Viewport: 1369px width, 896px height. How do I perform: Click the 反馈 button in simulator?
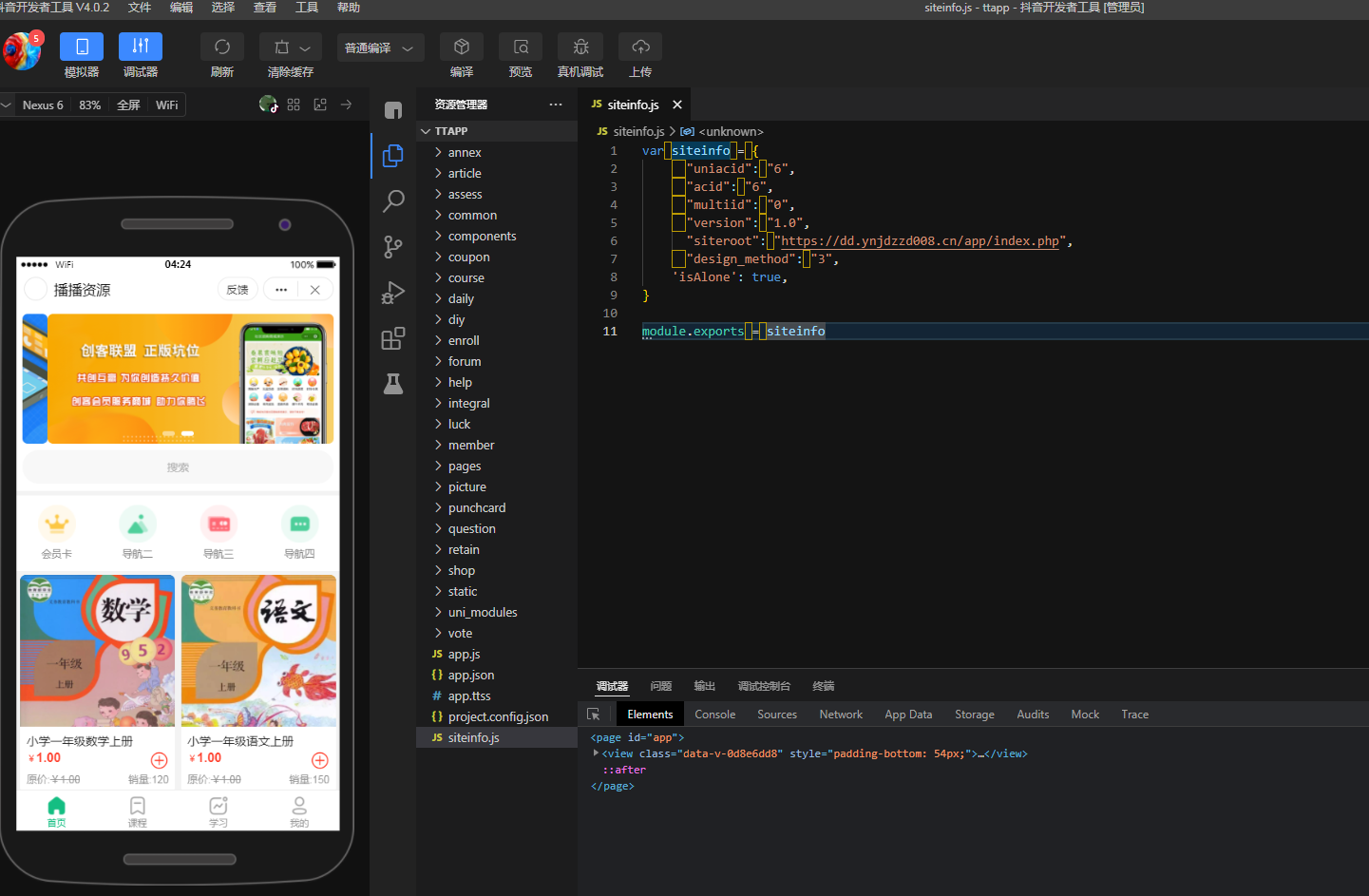(238, 290)
